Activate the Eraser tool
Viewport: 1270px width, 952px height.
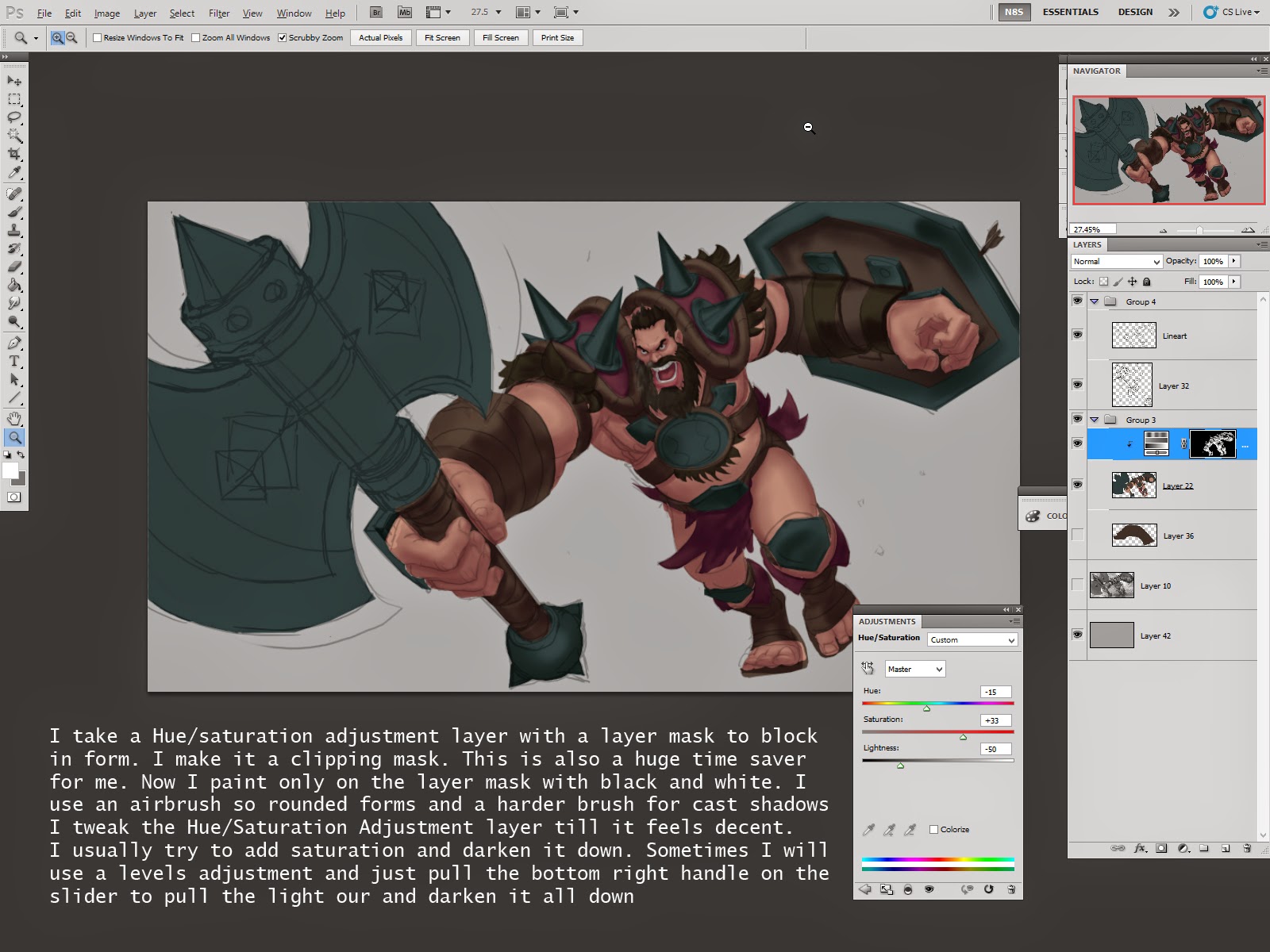click(14, 267)
